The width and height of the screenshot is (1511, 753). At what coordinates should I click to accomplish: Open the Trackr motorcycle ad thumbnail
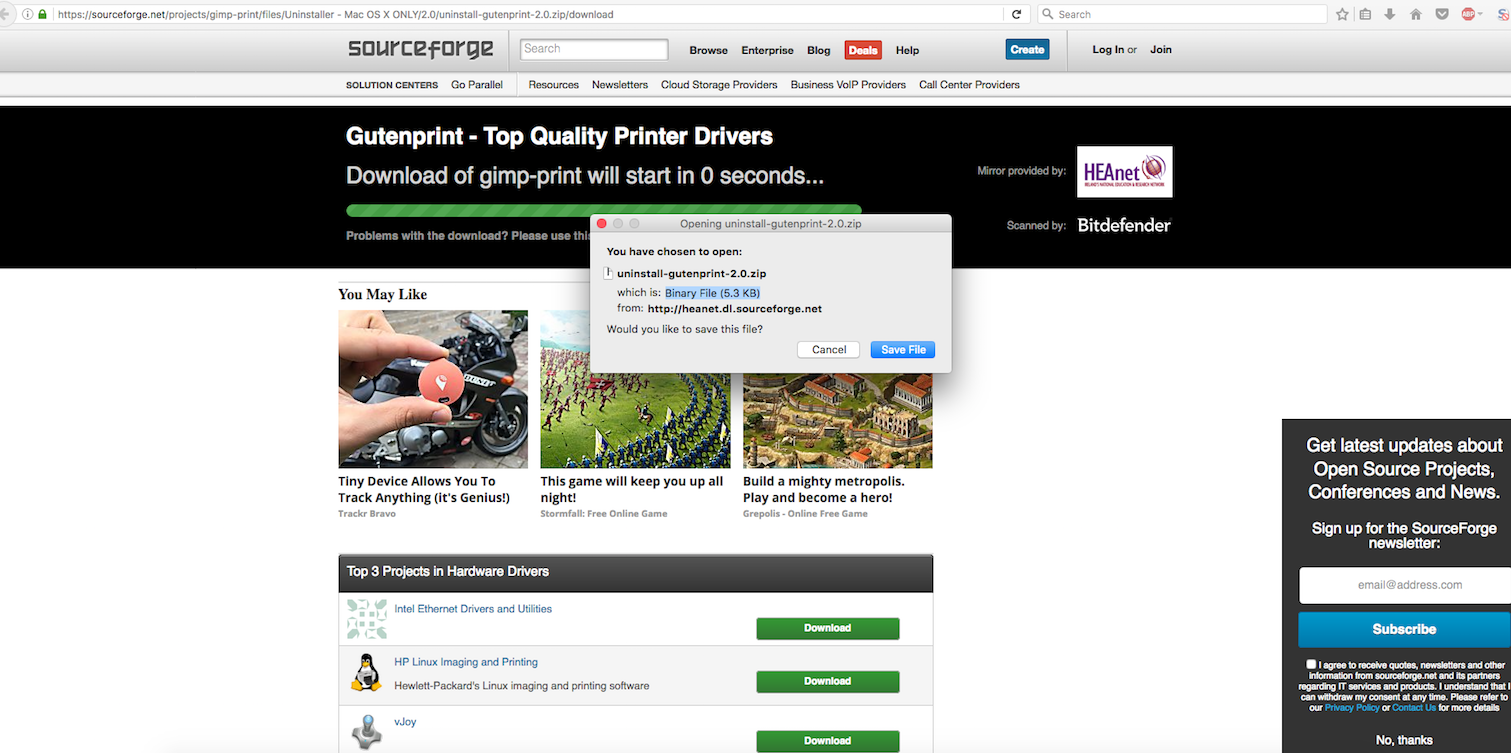433,389
